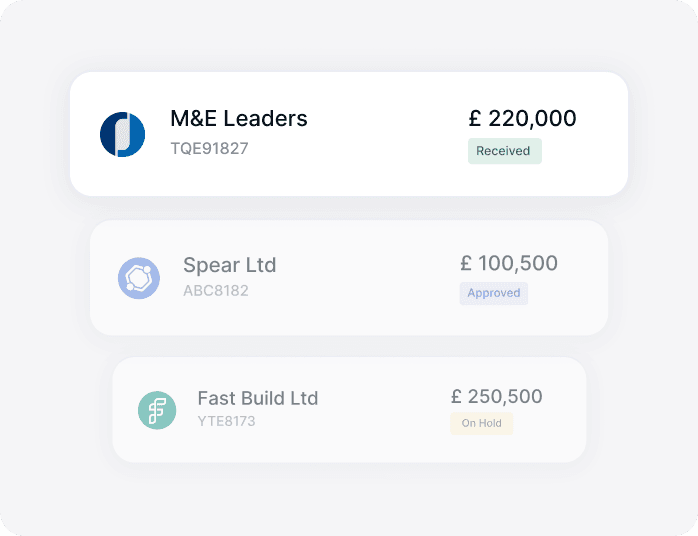Click the Approved status badge
The width and height of the screenshot is (698, 536).
494,293
